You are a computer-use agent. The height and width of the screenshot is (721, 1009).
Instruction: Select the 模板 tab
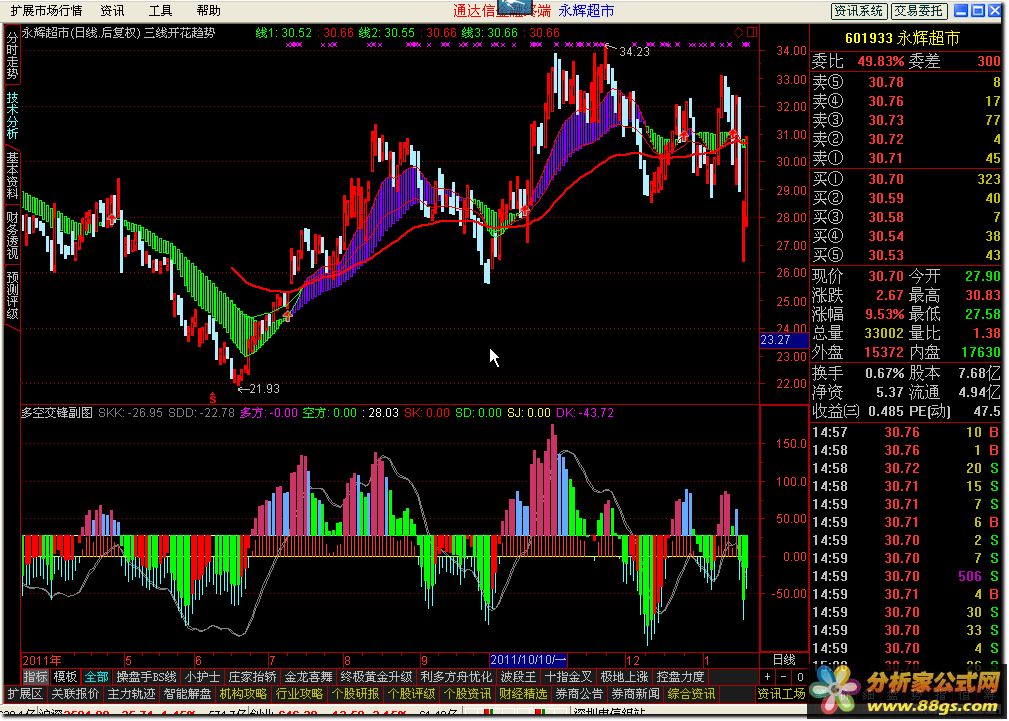point(66,677)
